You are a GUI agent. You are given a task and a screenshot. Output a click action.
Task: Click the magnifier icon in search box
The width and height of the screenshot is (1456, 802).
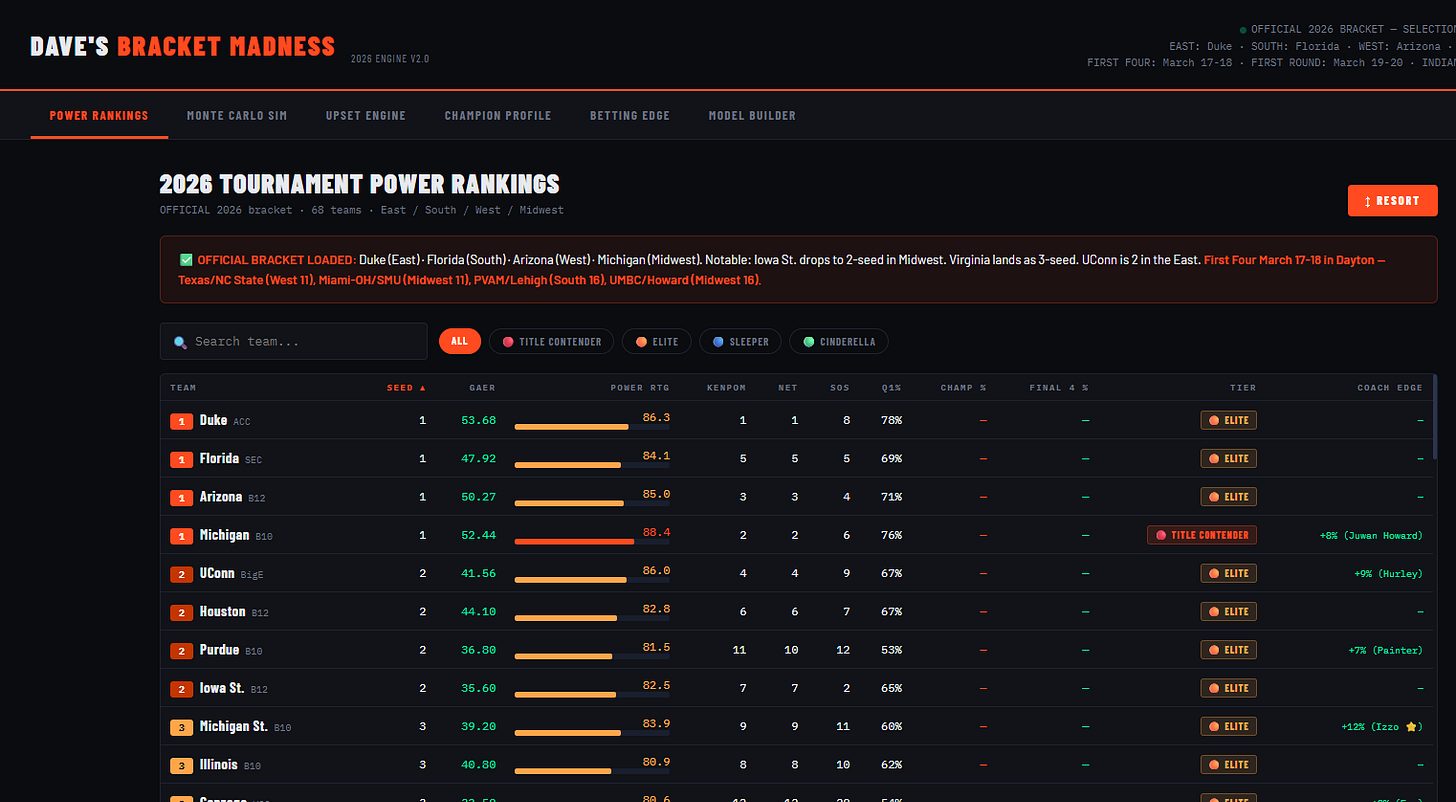click(180, 342)
